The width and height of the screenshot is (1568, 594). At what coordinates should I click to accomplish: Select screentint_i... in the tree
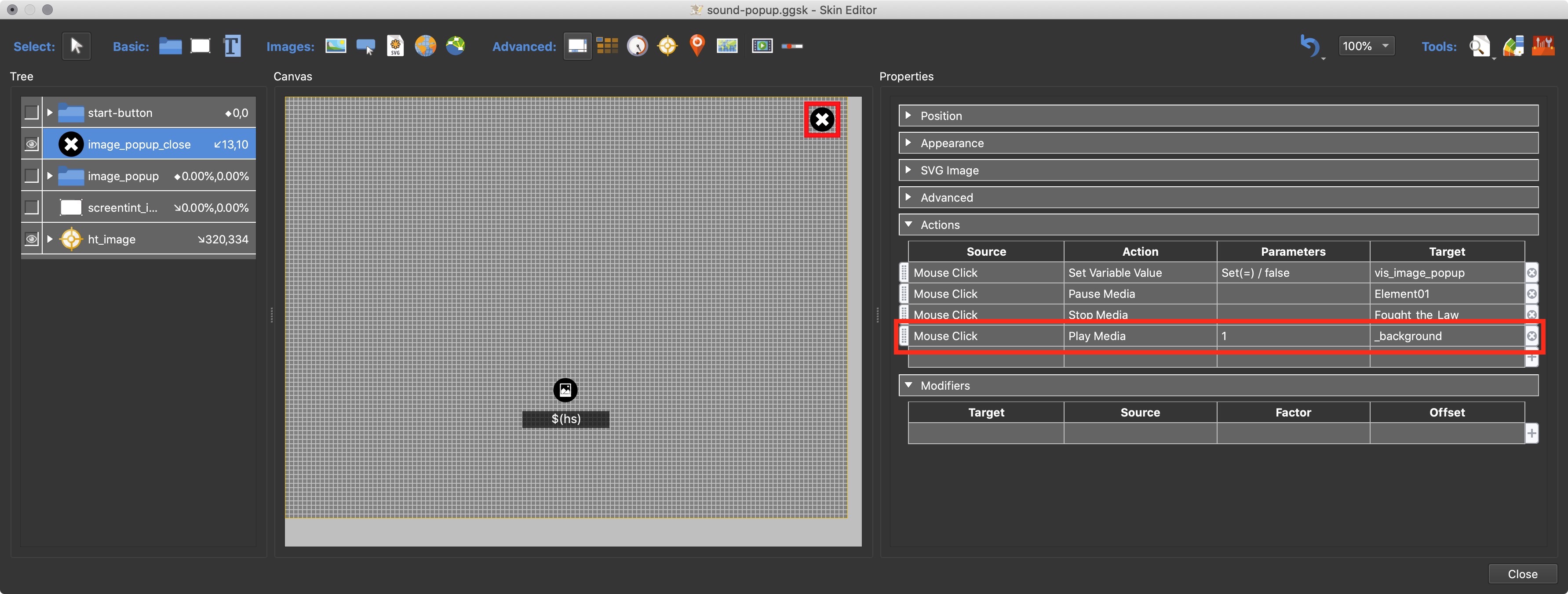[149, 207]
